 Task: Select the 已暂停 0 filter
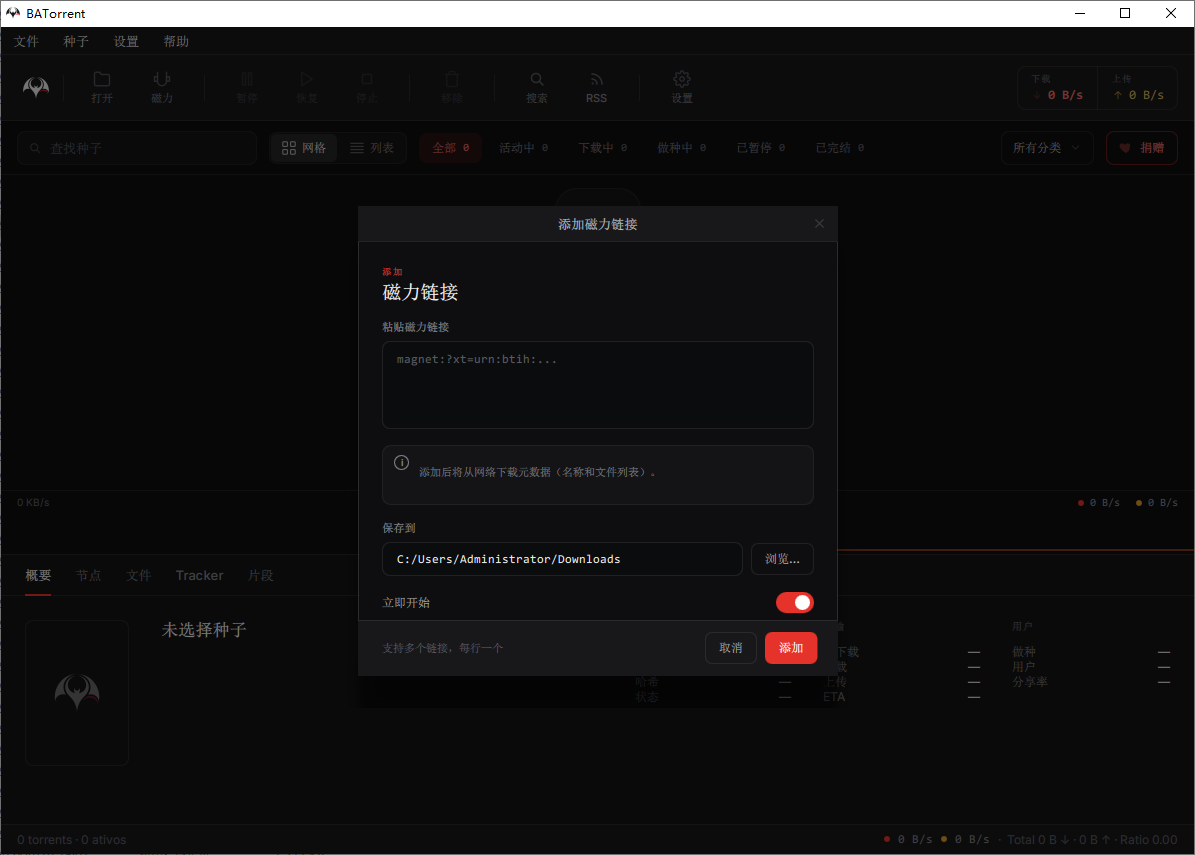tap(761, 148)
